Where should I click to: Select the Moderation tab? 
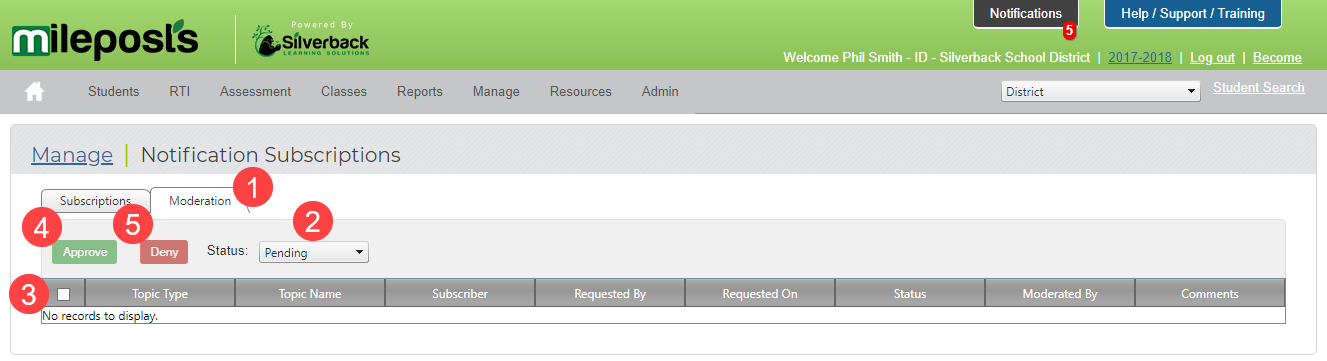[x=200, y=201]
